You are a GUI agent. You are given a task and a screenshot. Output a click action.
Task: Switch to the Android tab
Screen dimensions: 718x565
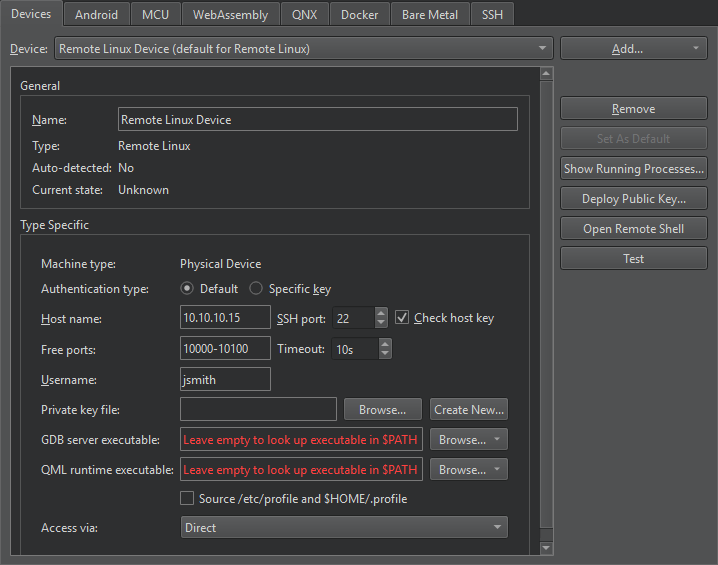point(96,15)
